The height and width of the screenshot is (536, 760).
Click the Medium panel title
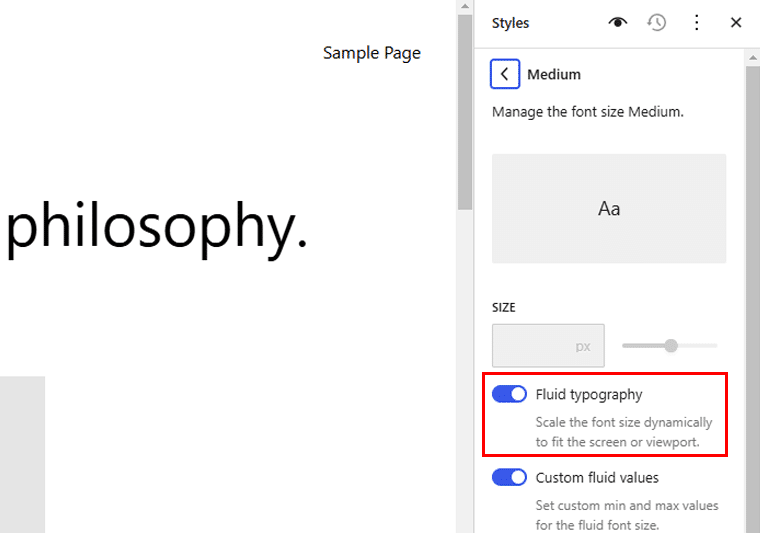click(554, 75)
